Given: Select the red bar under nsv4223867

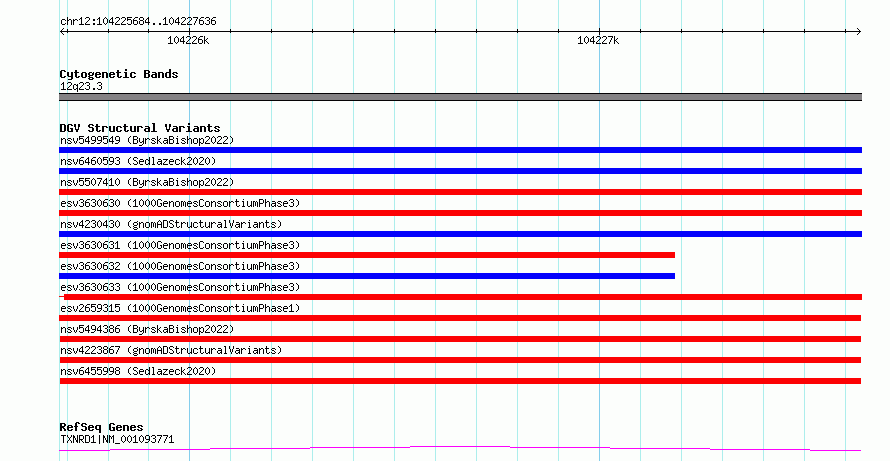Looking at the screenshot, I should pyautogui.click(x=460, y=360).
